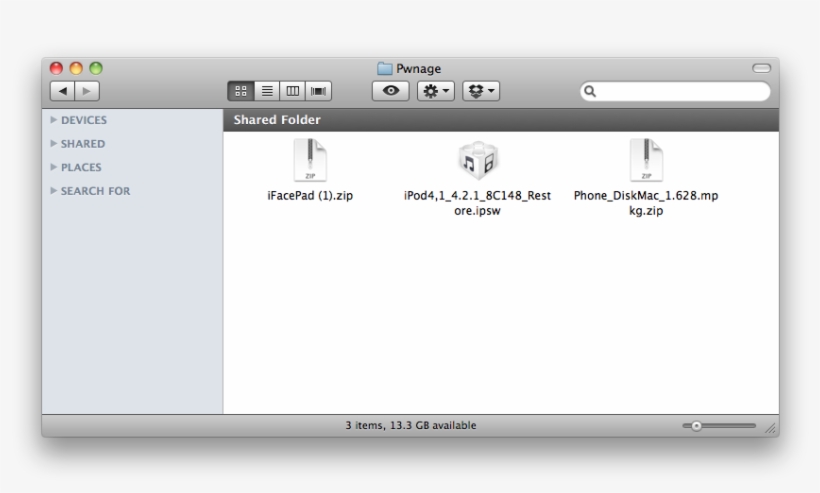Select the Phone_DiskMac_1.628.mpkg.zip file icon
Image resolution: width=820 pixels, height=493 pixels.
click(x=646, y=160)
